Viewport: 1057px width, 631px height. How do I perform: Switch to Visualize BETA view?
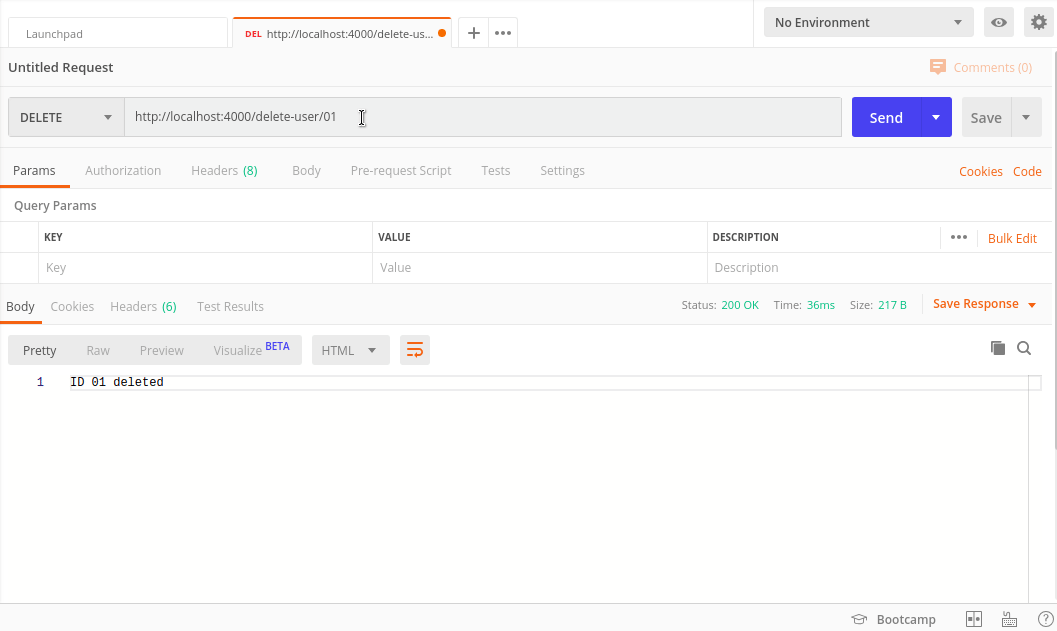point(251,350)
